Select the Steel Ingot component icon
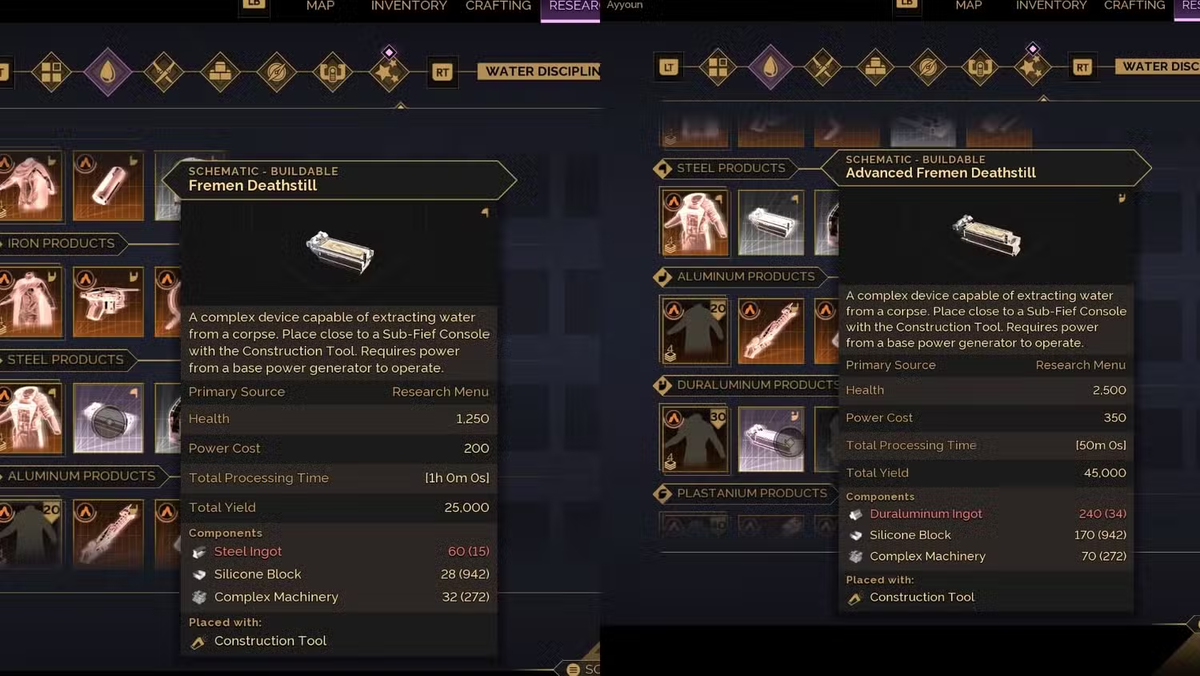 pyautogui.click(x=198, y=552)
